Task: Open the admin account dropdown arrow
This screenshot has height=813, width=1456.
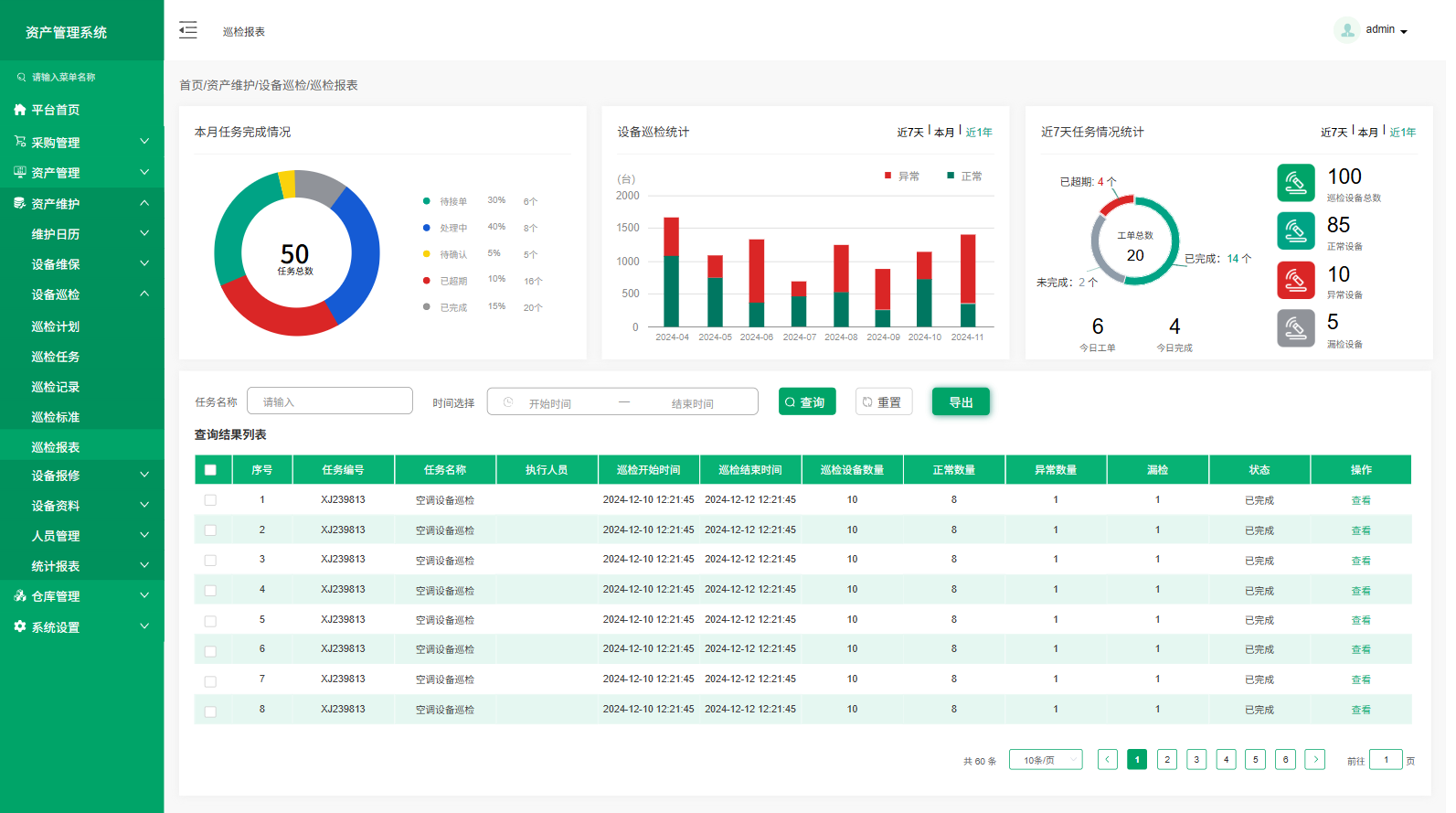Action: [x=1403, y=32]
